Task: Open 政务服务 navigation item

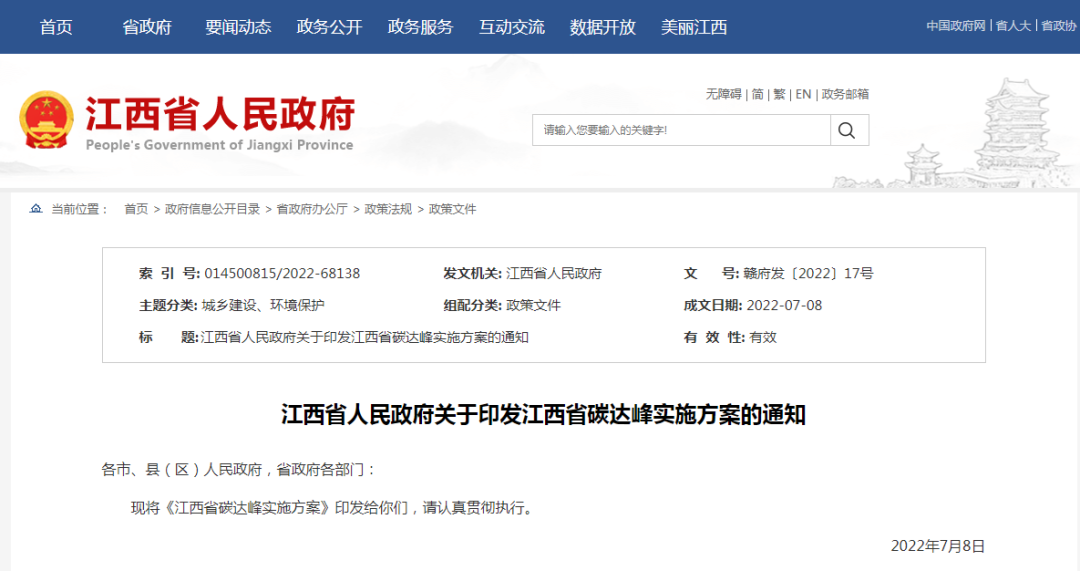Action: (x=420, y=27)
